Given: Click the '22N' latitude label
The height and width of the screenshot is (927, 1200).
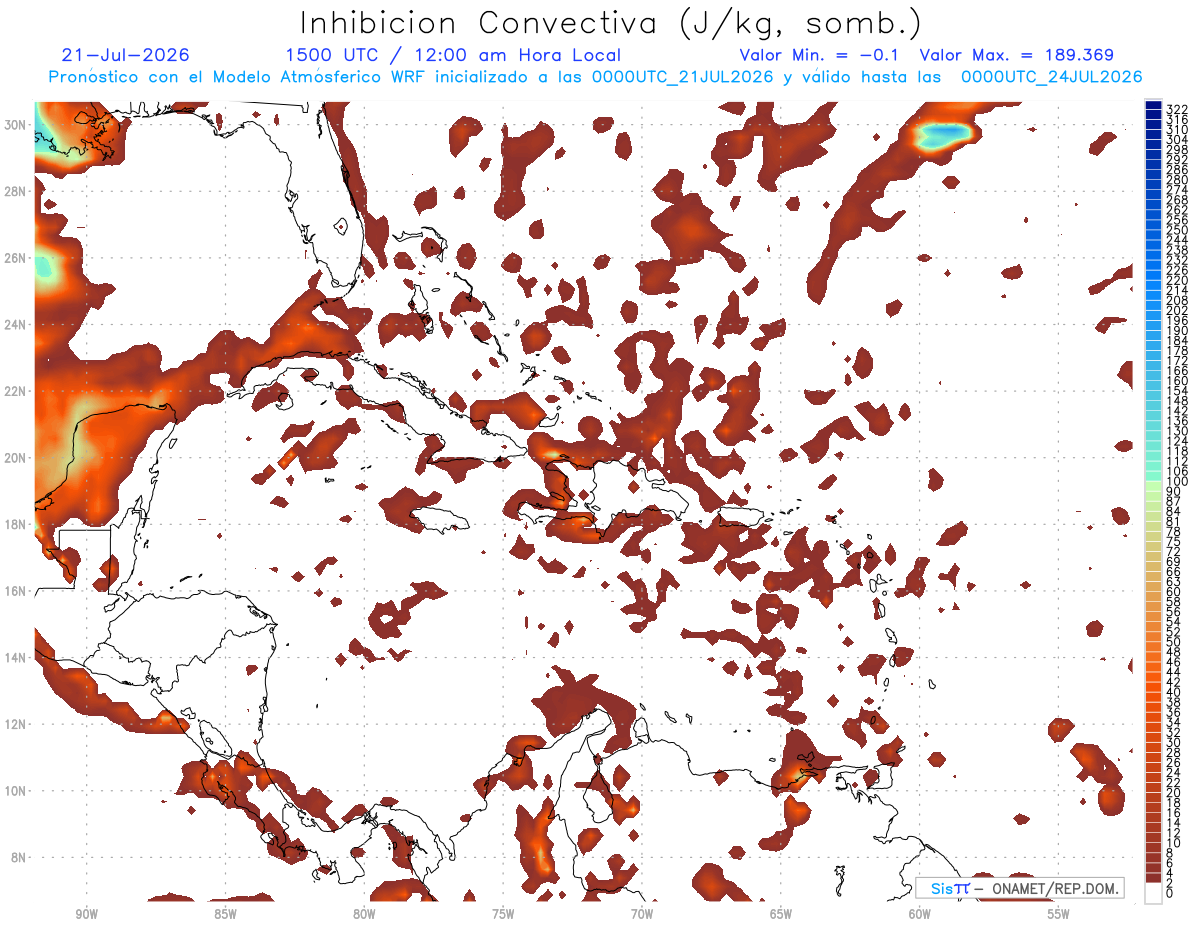Looking at the screenshot, I should (x=15, y=391).
